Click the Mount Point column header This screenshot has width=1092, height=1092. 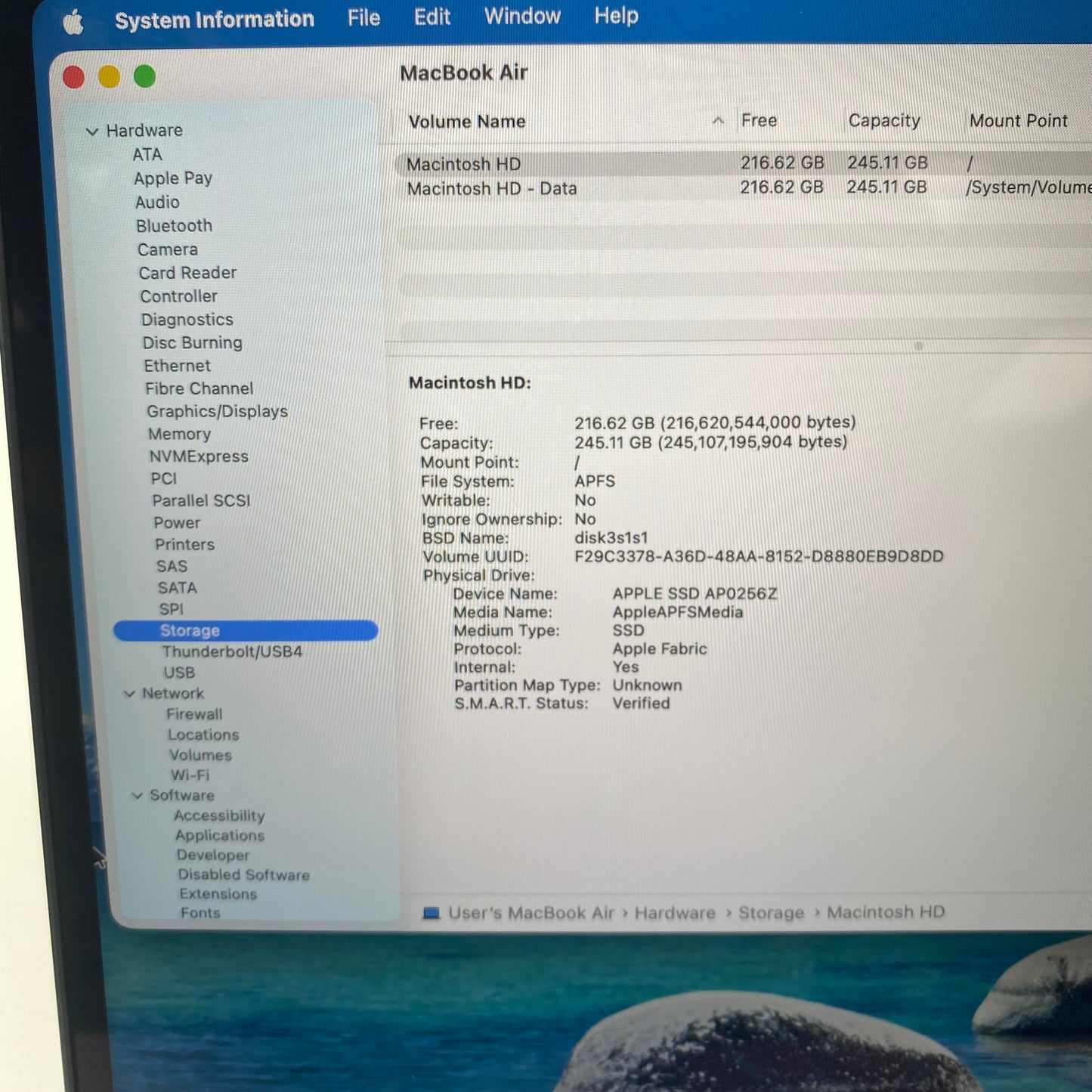pyautogui.click(x=1019, y=121)
